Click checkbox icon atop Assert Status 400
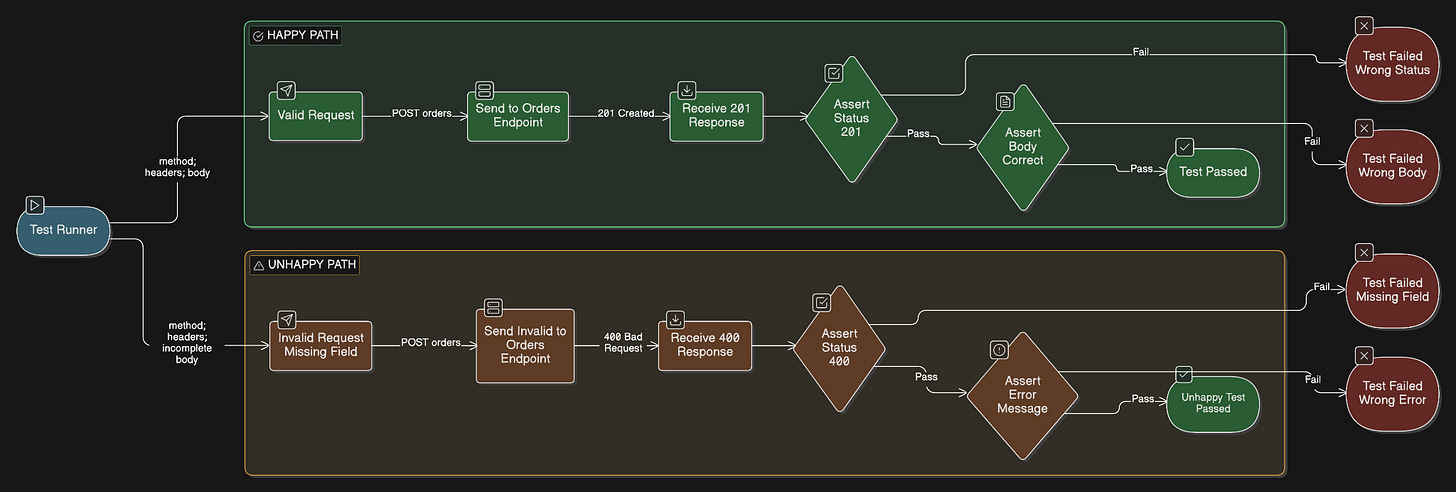Viewport: 1456px width, 492px height. tap(822, 302)
